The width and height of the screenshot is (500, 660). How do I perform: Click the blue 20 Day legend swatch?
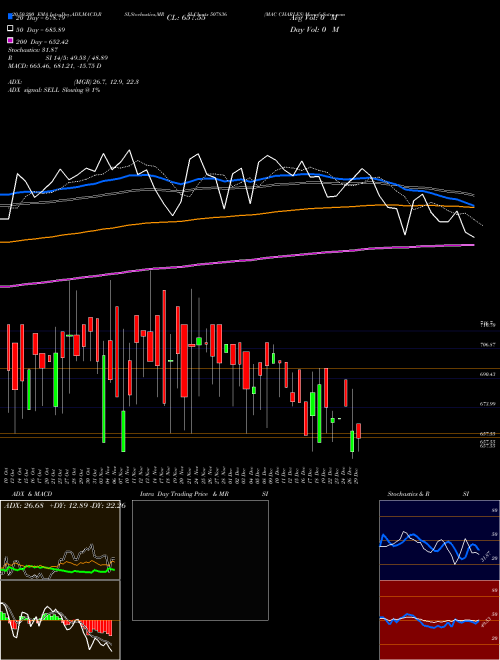pyautogui.click(x=11, y=17)
